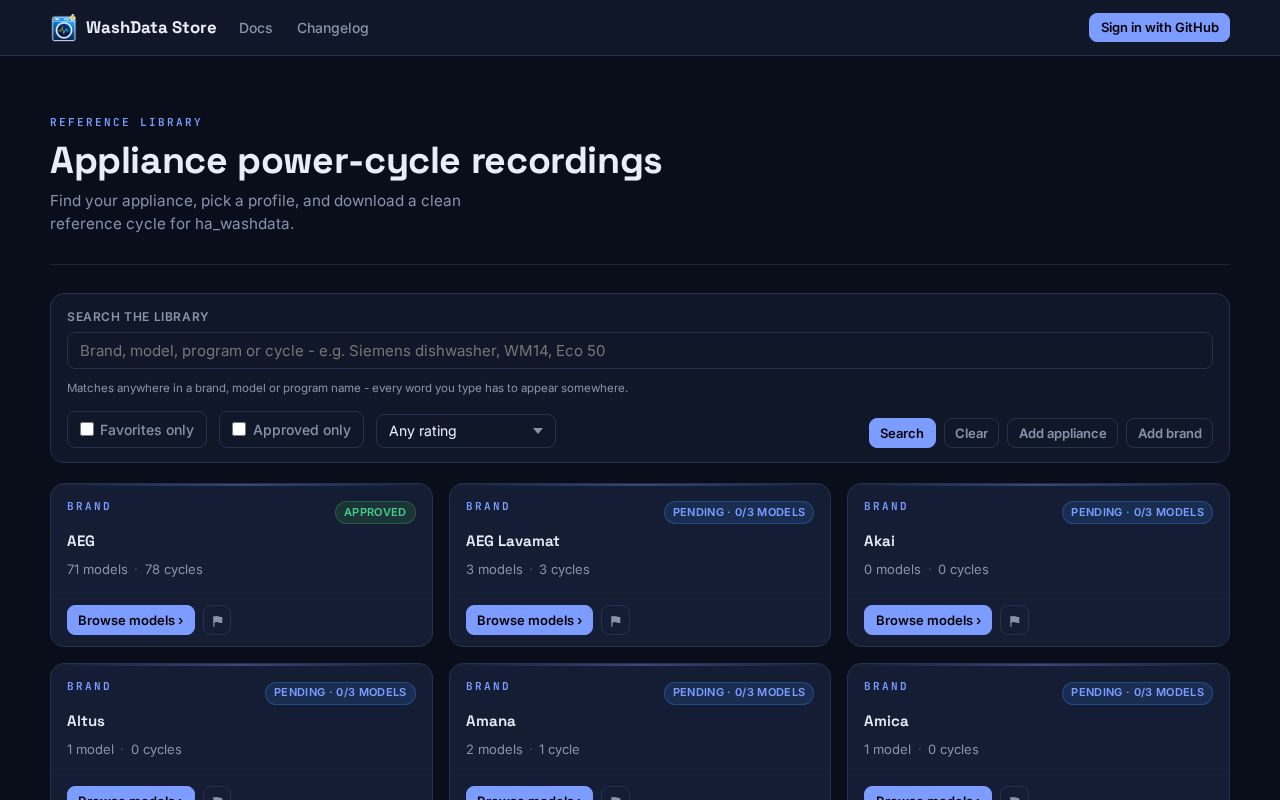The image size is (1280, 800).
Task: Click the AEG Lavamat pending badge
Action: (739, 512)
